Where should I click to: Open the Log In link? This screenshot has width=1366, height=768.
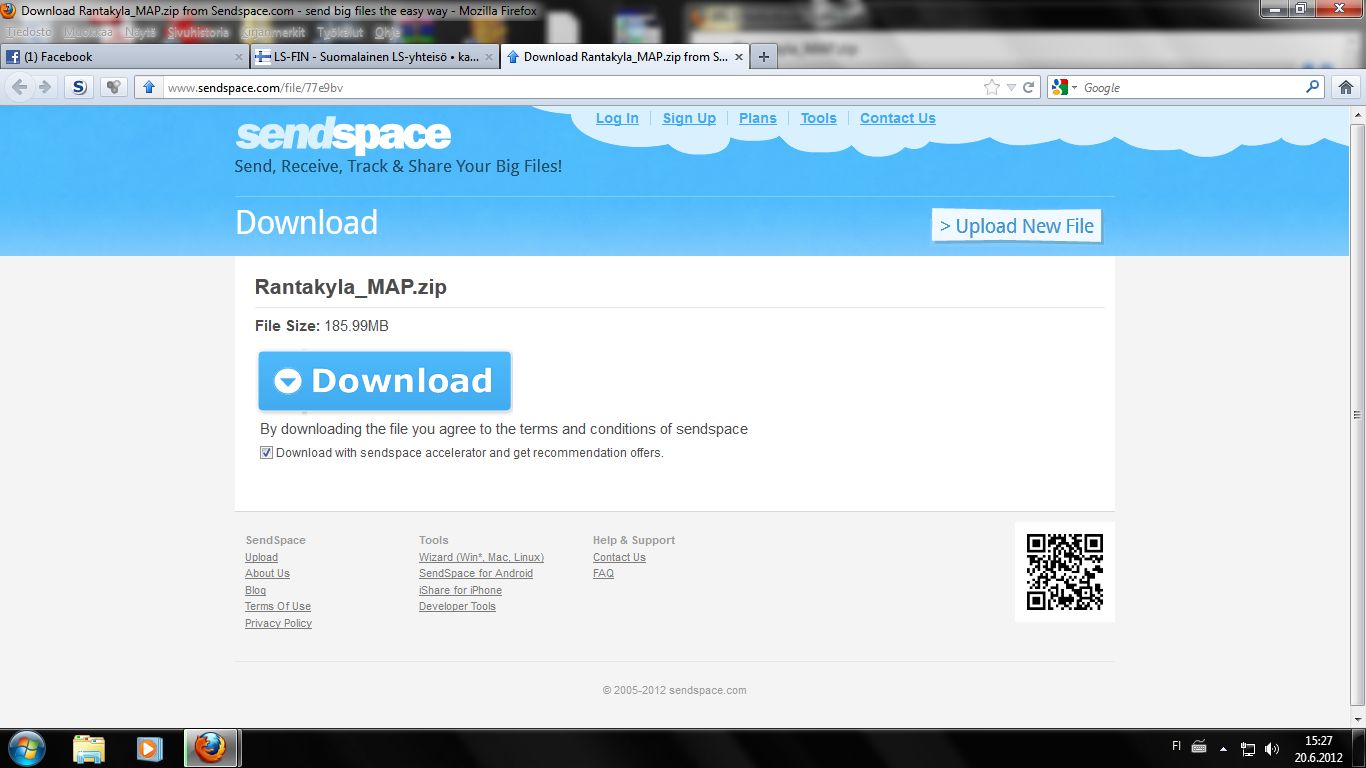tap(617, 118)
